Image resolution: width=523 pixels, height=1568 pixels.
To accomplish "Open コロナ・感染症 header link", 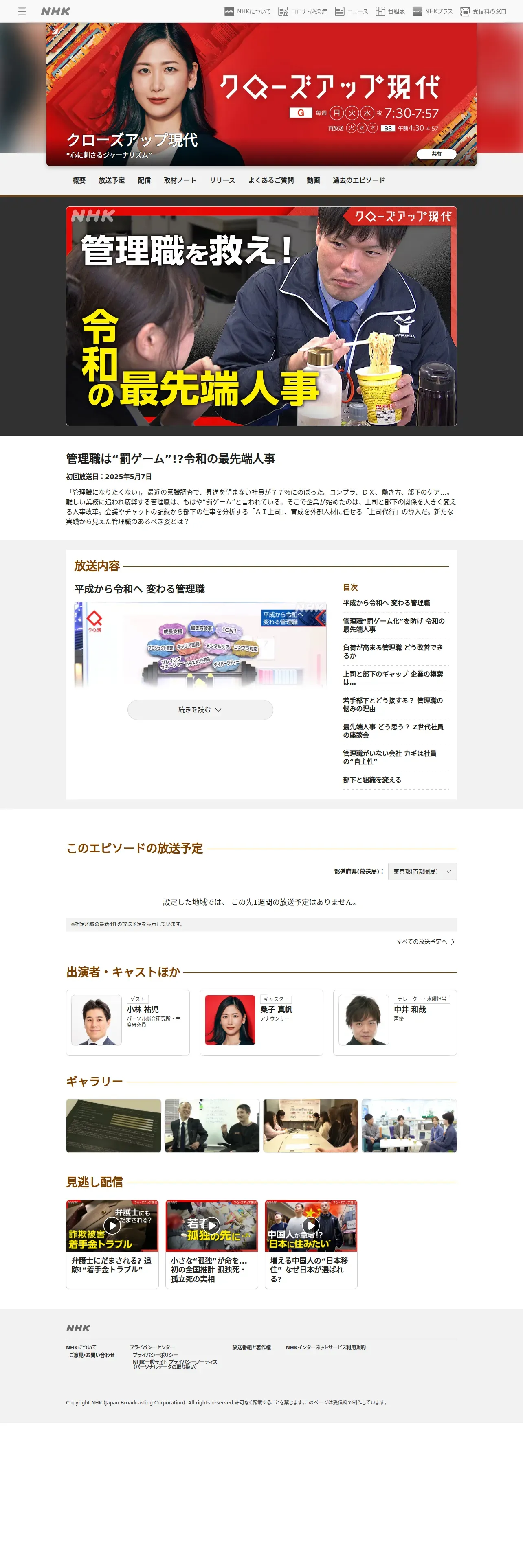I will tap(303, 11).
